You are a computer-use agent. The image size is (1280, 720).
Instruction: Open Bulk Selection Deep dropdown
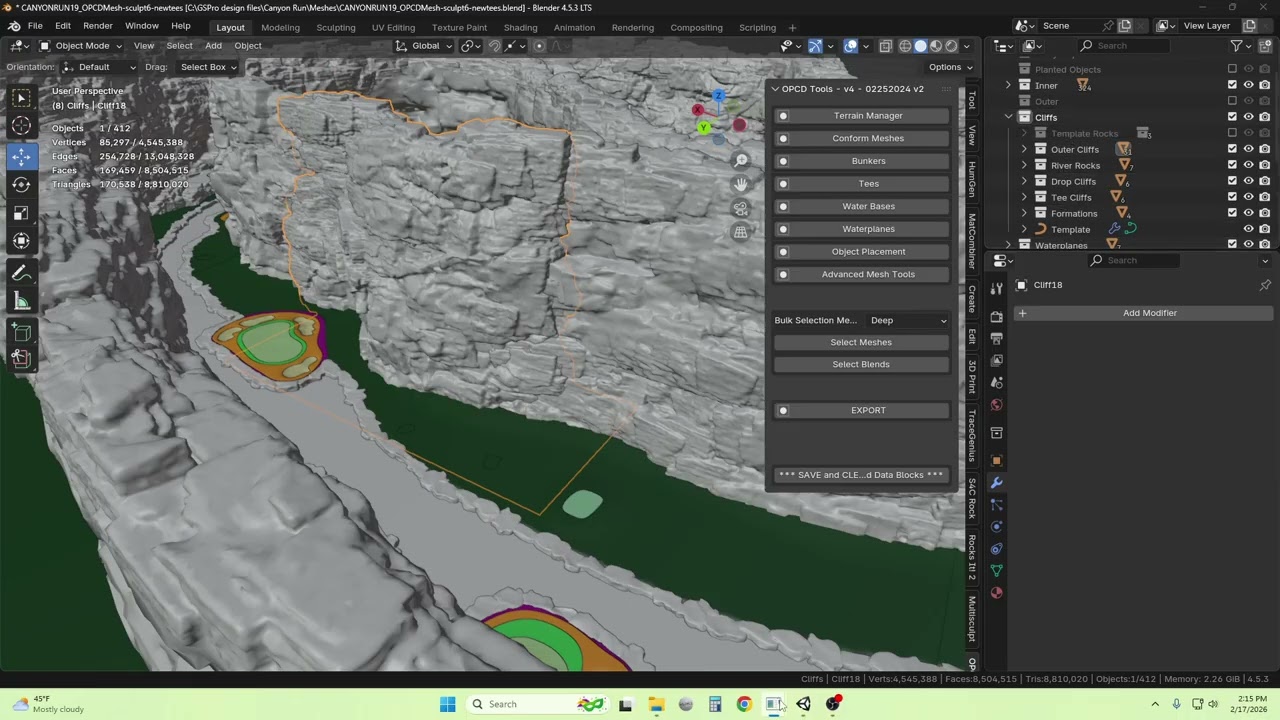[x=908, y=320]
